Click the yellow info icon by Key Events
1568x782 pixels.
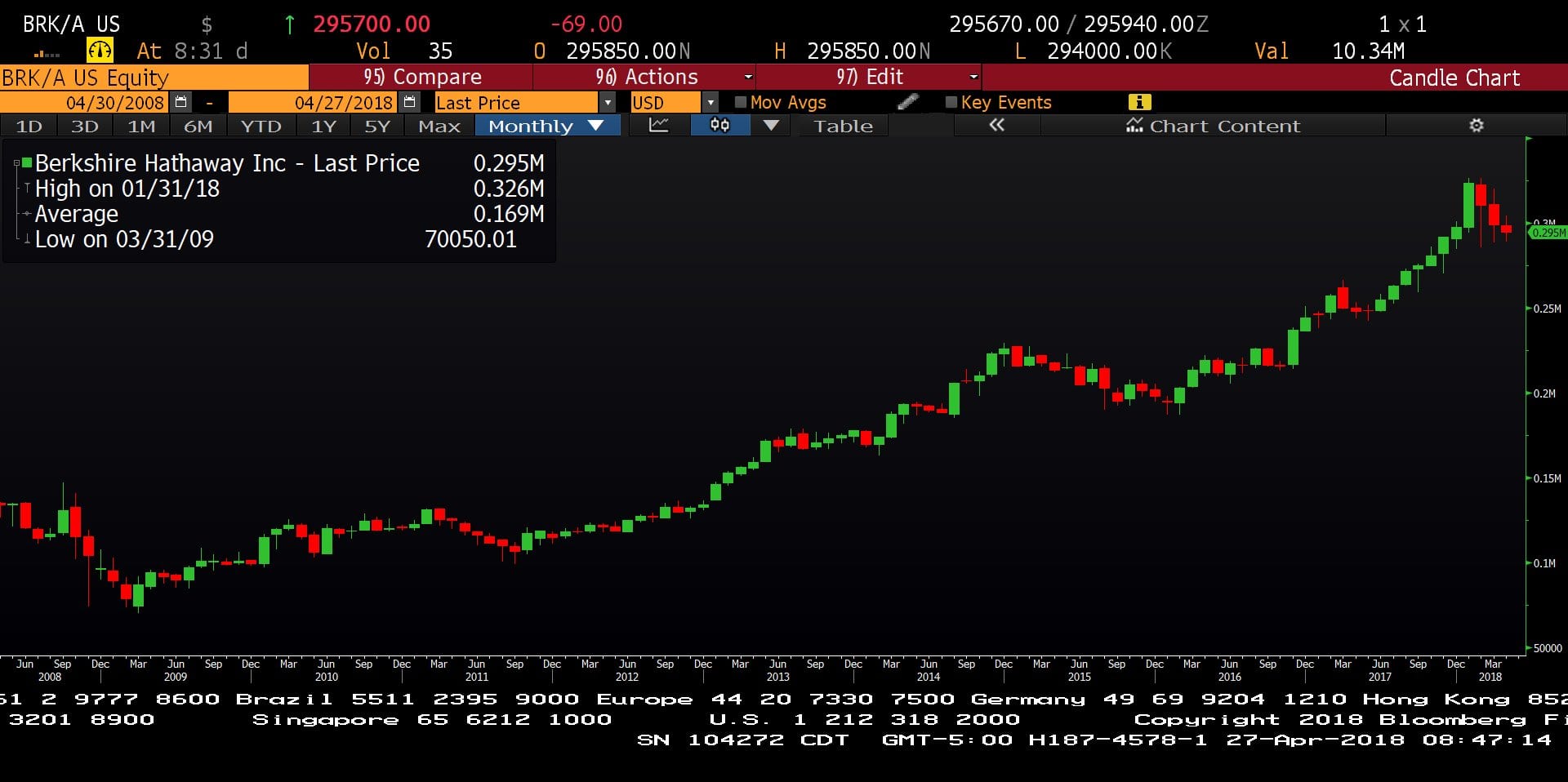1139,102
